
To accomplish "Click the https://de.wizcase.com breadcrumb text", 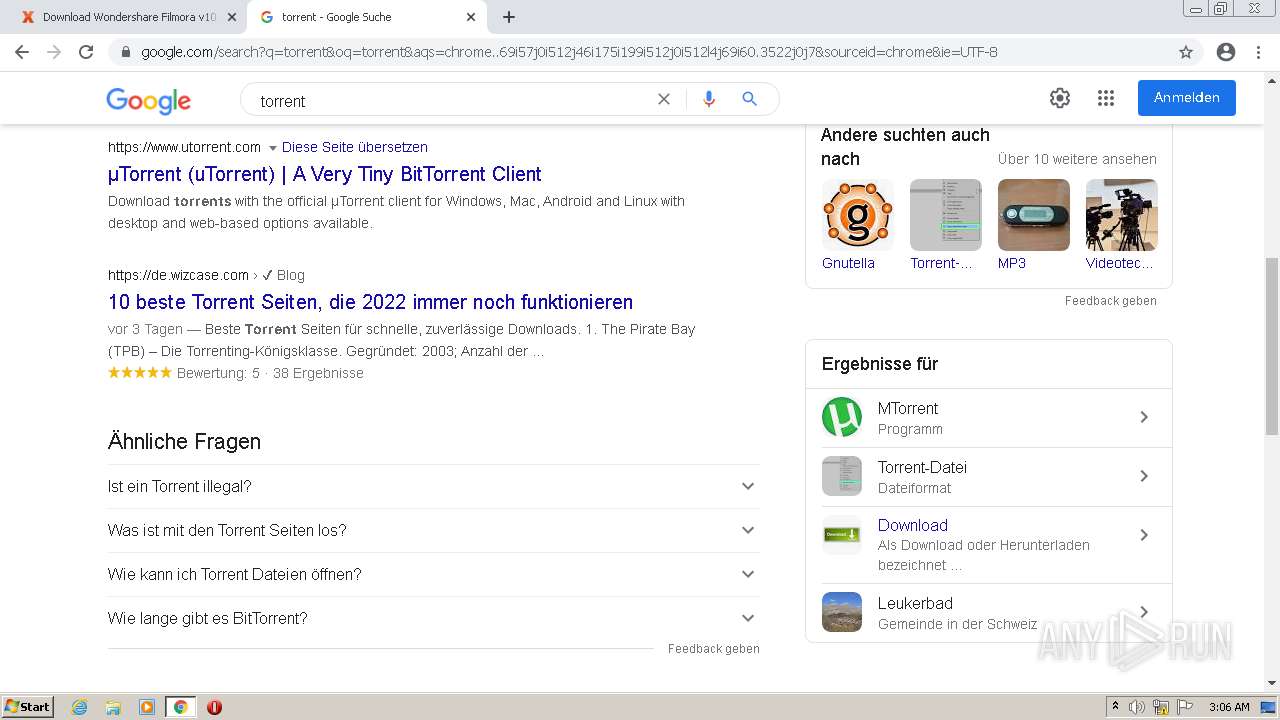I will coord(179,275).
